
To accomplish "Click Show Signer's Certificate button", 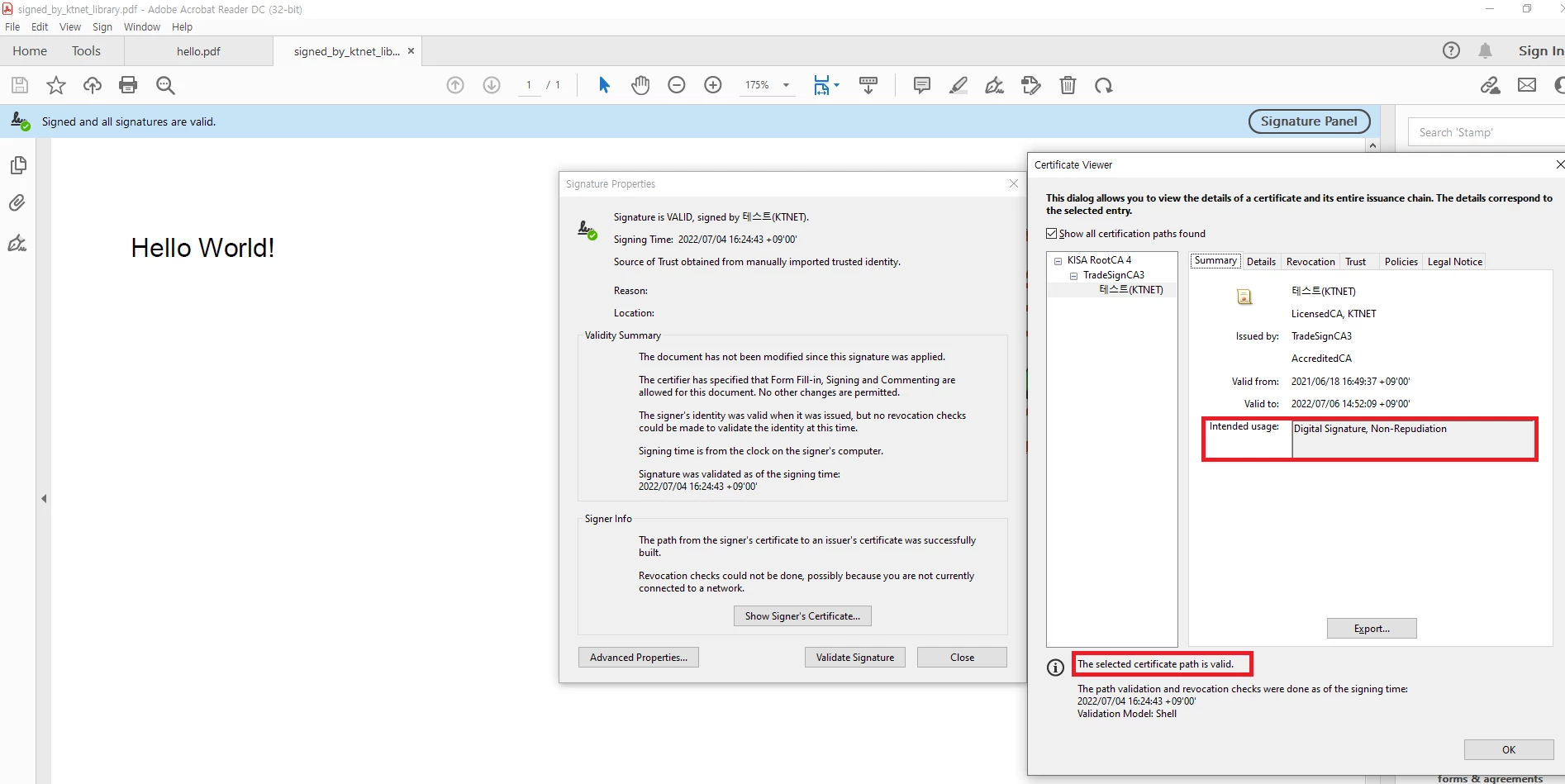I will 802,616.
